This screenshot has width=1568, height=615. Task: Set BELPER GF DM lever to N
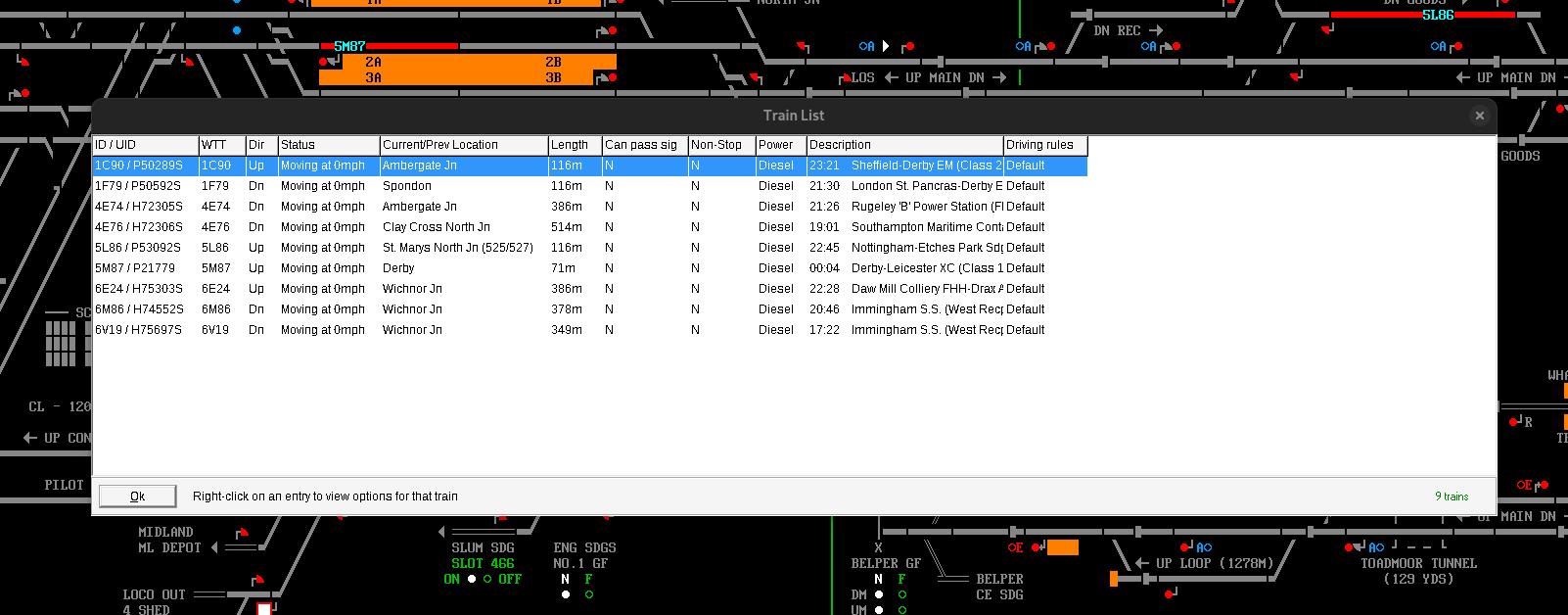[879, 594]
